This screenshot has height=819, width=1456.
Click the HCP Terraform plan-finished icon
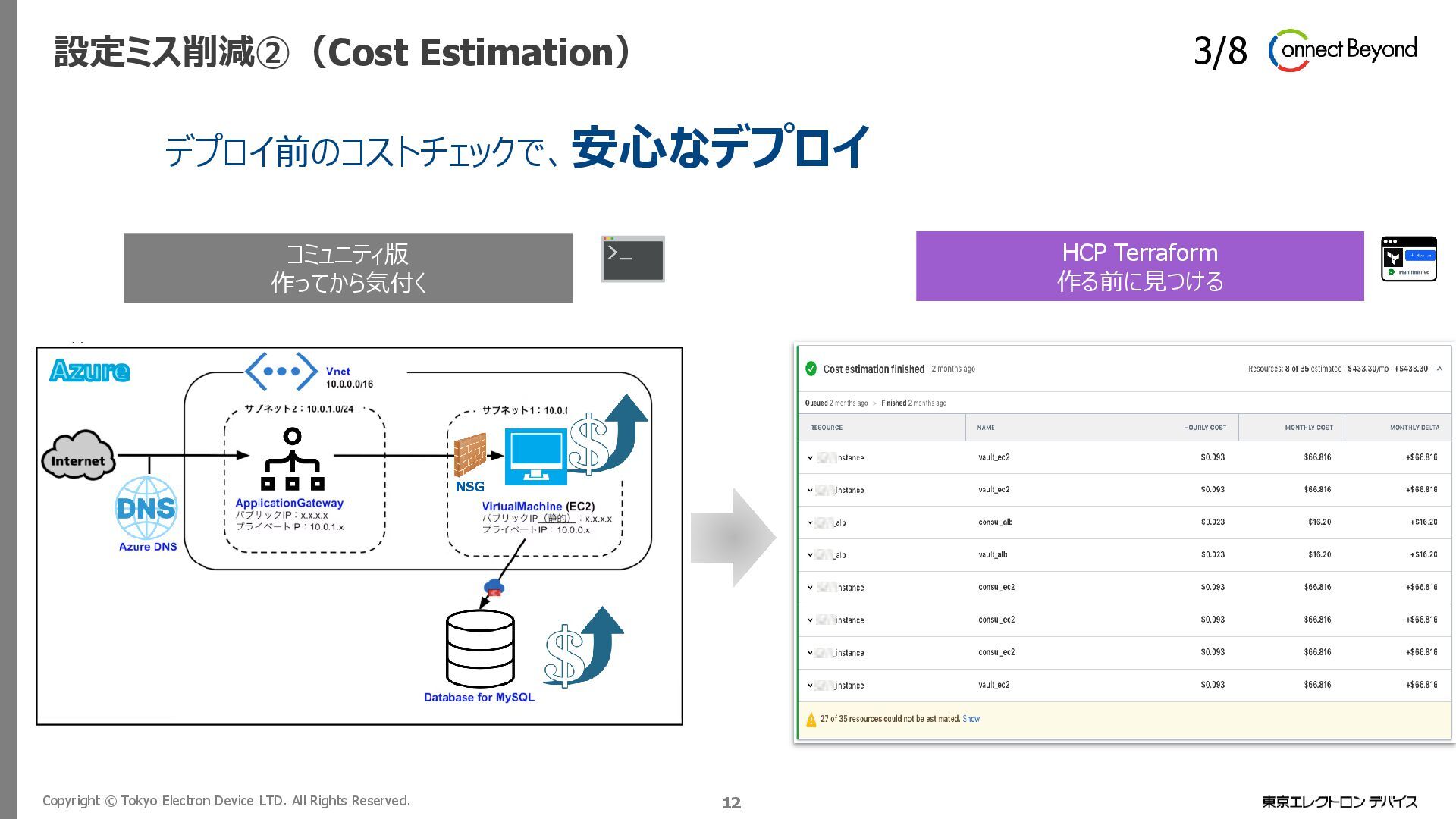[x=1408, y=259]
